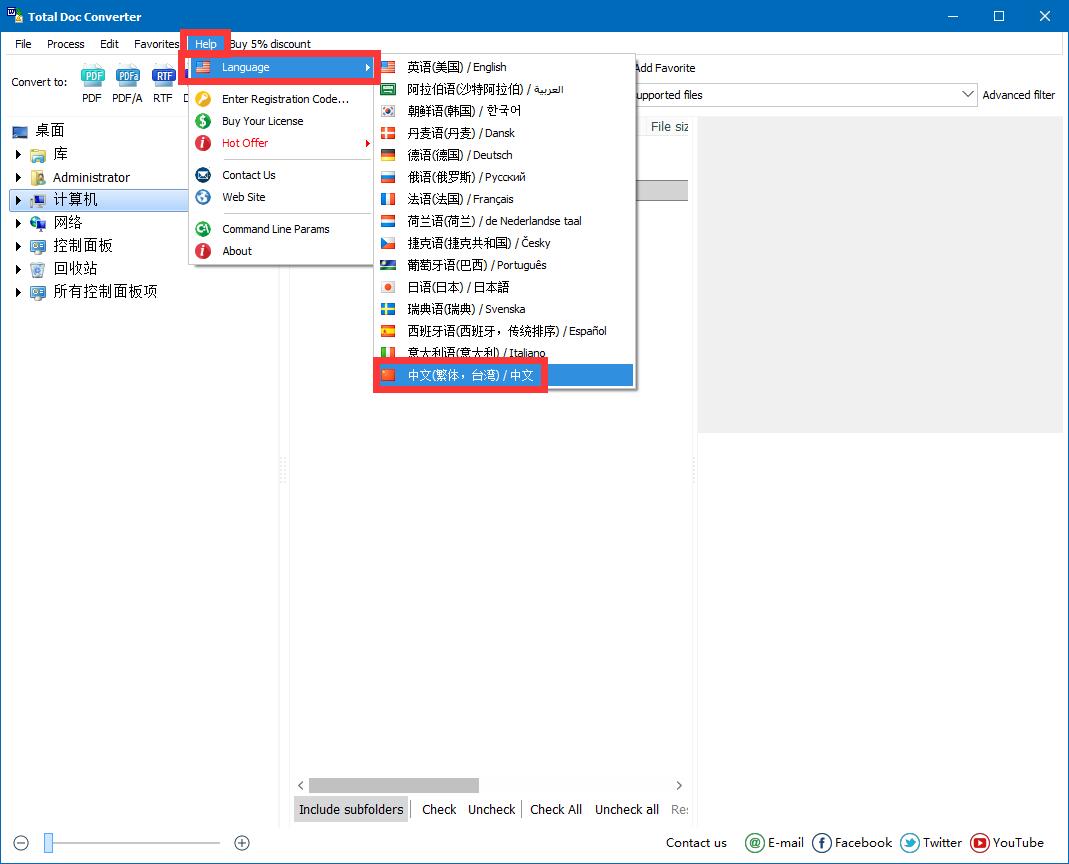Pick the Japanese flag for 日本語
This screenshot has width=1069, height=864.
pyautogui.click(x=388, y=287)
